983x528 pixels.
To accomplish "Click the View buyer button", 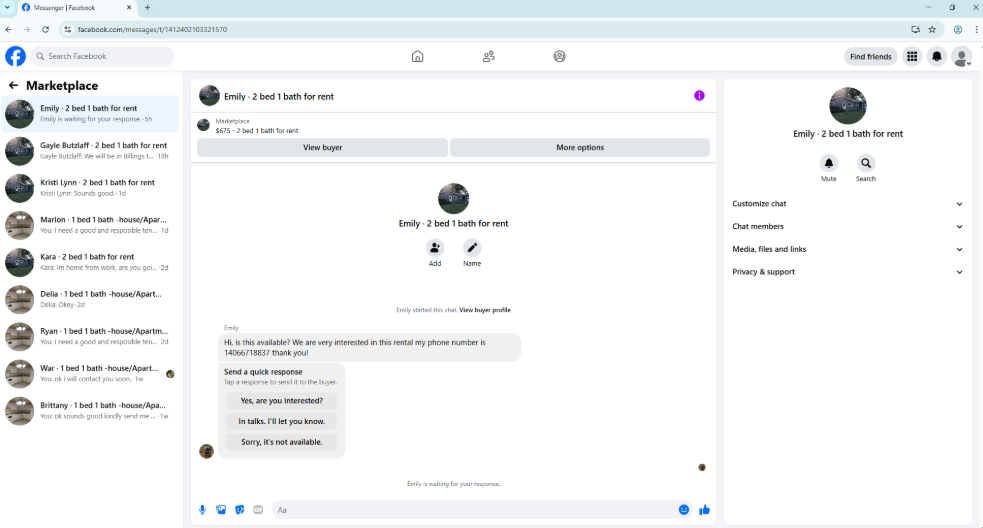I will click(x=322, y=147).
